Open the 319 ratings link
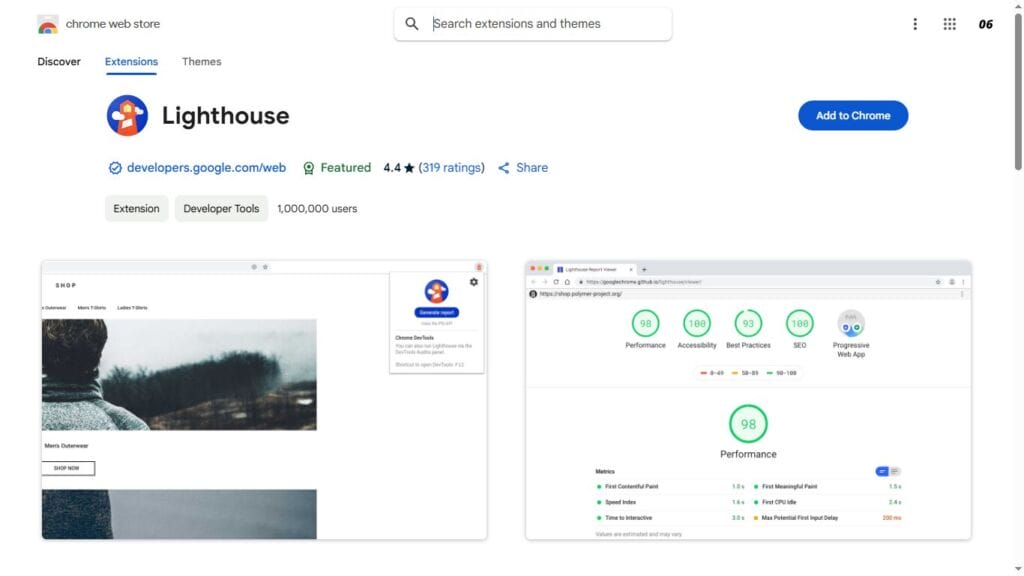The height and width of the screenshot is (576, 1024). [452, 168]
